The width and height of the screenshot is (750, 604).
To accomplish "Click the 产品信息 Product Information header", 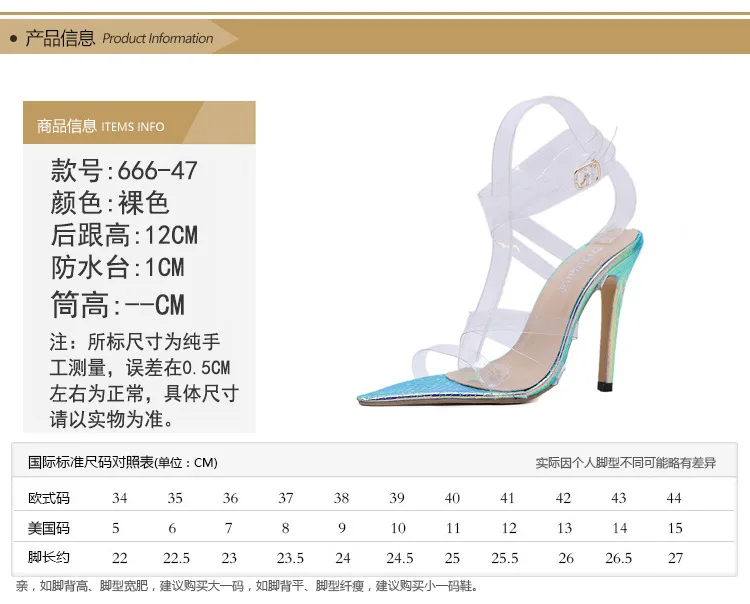I will [119, 38].
